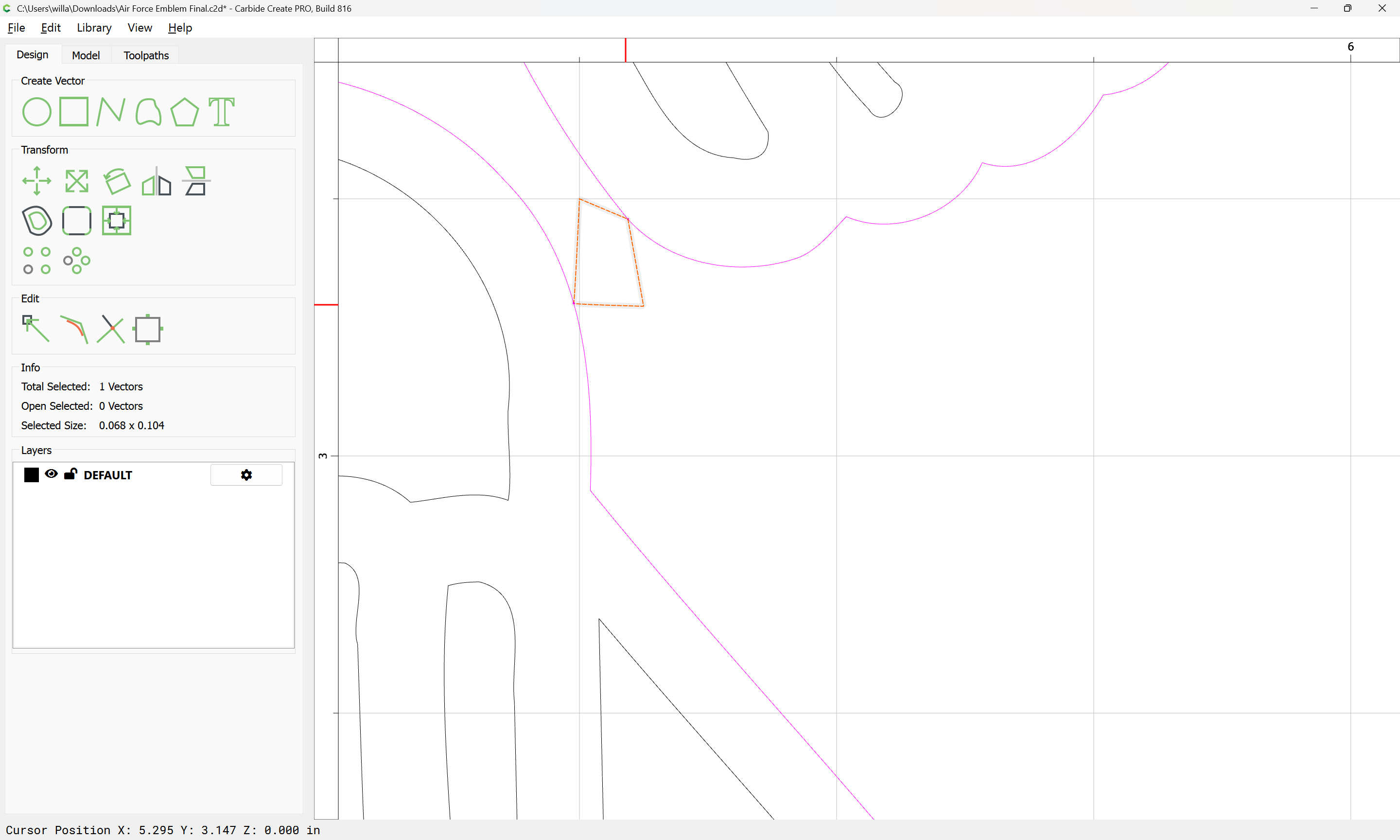The height and width of the screenshot is (840, 1400).
Task: Open the Help menu
Action: [x=180, y=28]
